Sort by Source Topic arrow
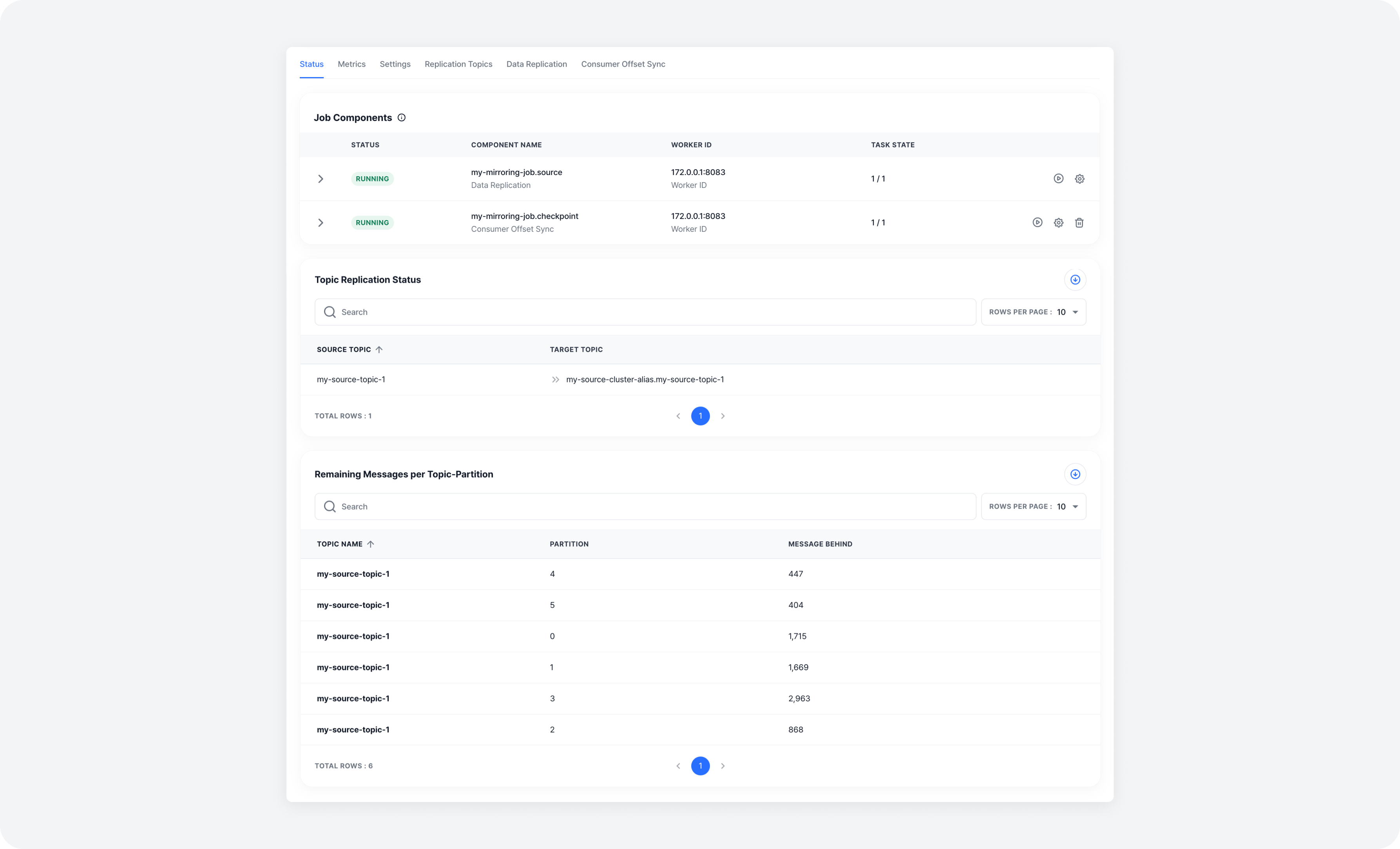Image resolution: width=1400 pixels, height=849 pixels. pyautogui.click(x=379, y=349)
